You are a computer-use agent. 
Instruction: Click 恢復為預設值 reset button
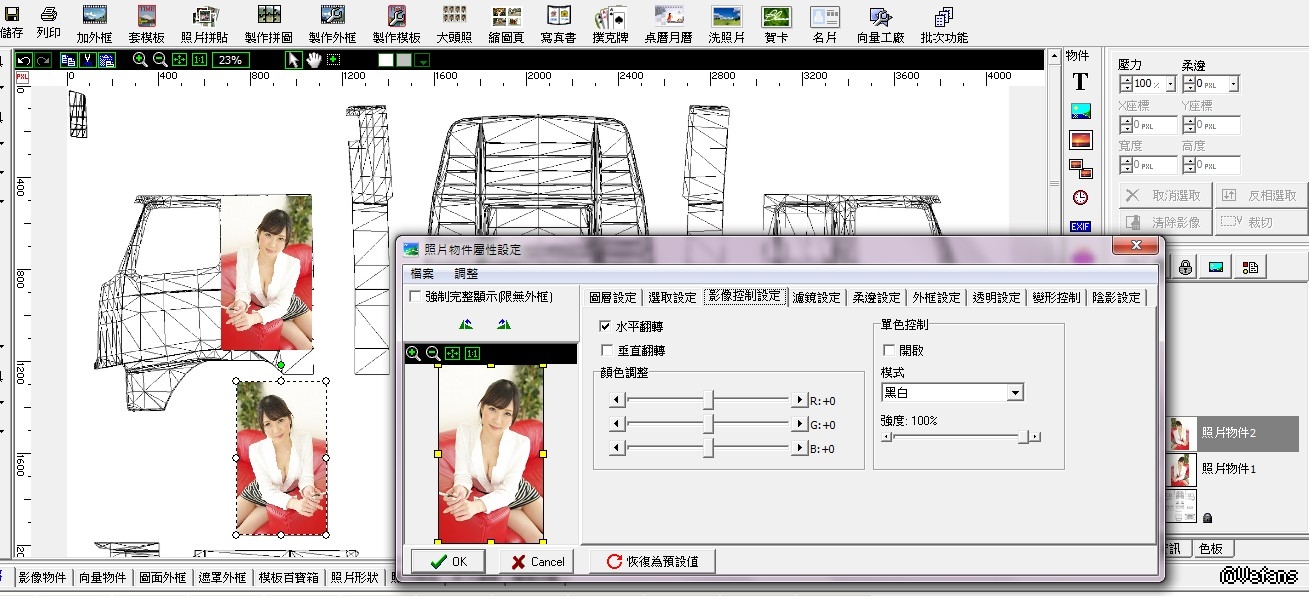[652, 562]
